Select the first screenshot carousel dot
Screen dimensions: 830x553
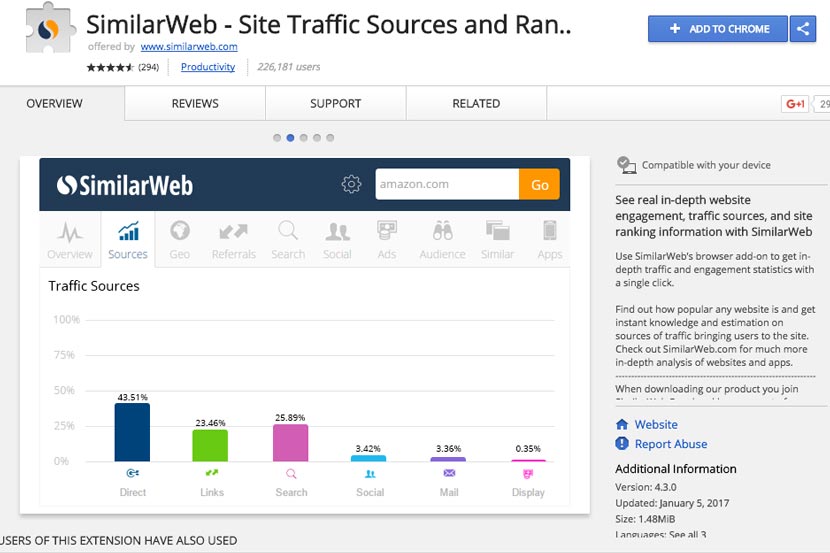[277, 138]
